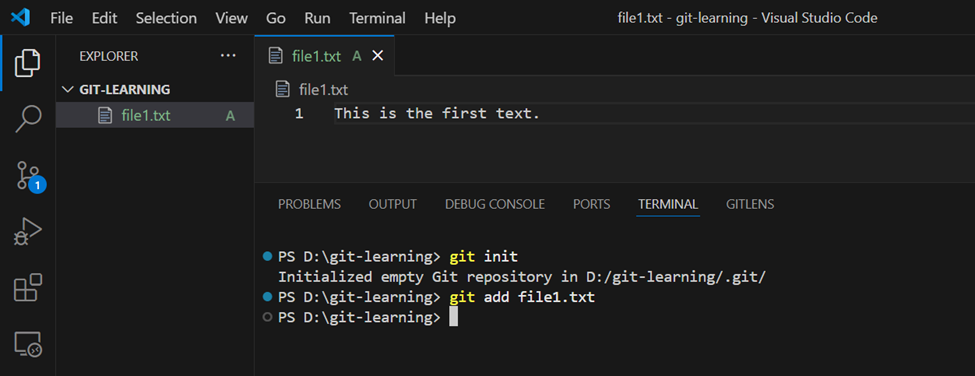The image size is (975, 376).
Task: Click the 'git add file1.txt' terminal line
Action: coord(437,297)
